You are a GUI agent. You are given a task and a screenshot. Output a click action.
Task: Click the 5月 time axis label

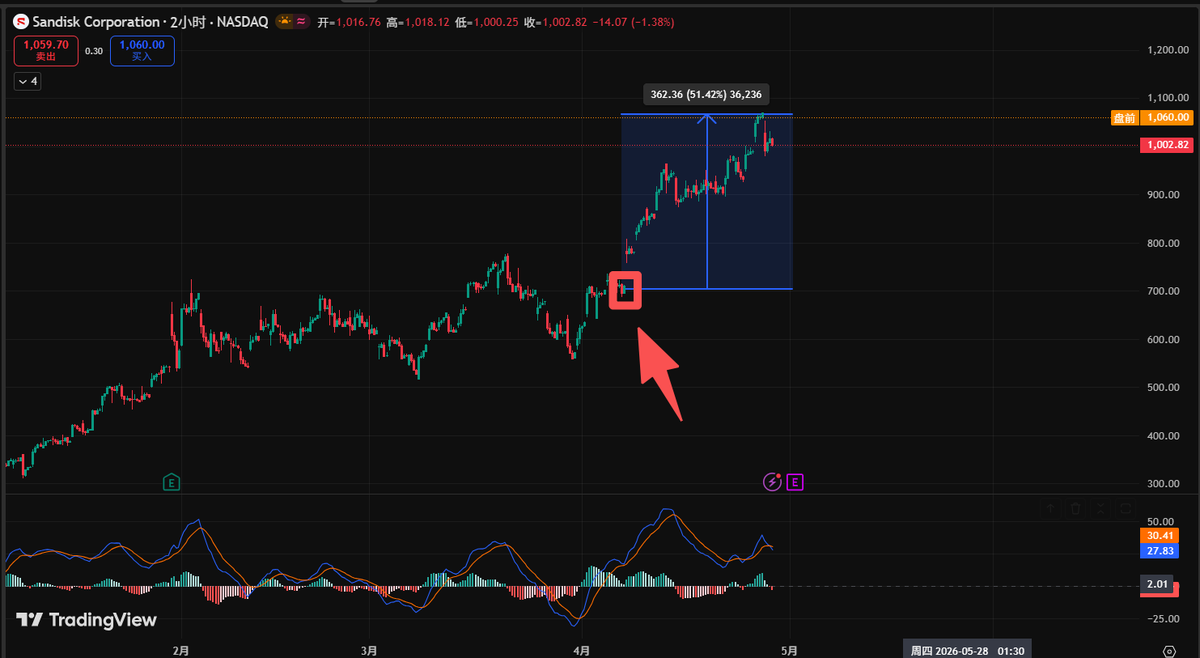(790, 650)
